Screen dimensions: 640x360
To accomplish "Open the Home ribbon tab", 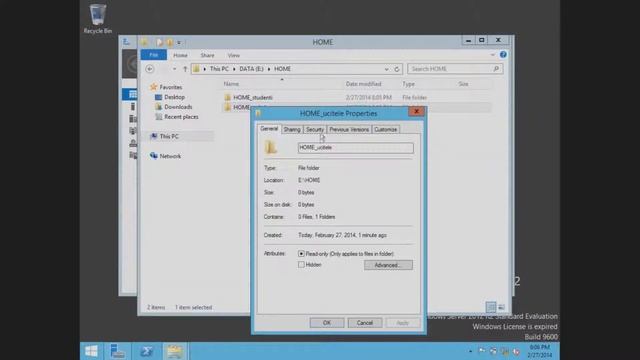I will tap(180, 55).
